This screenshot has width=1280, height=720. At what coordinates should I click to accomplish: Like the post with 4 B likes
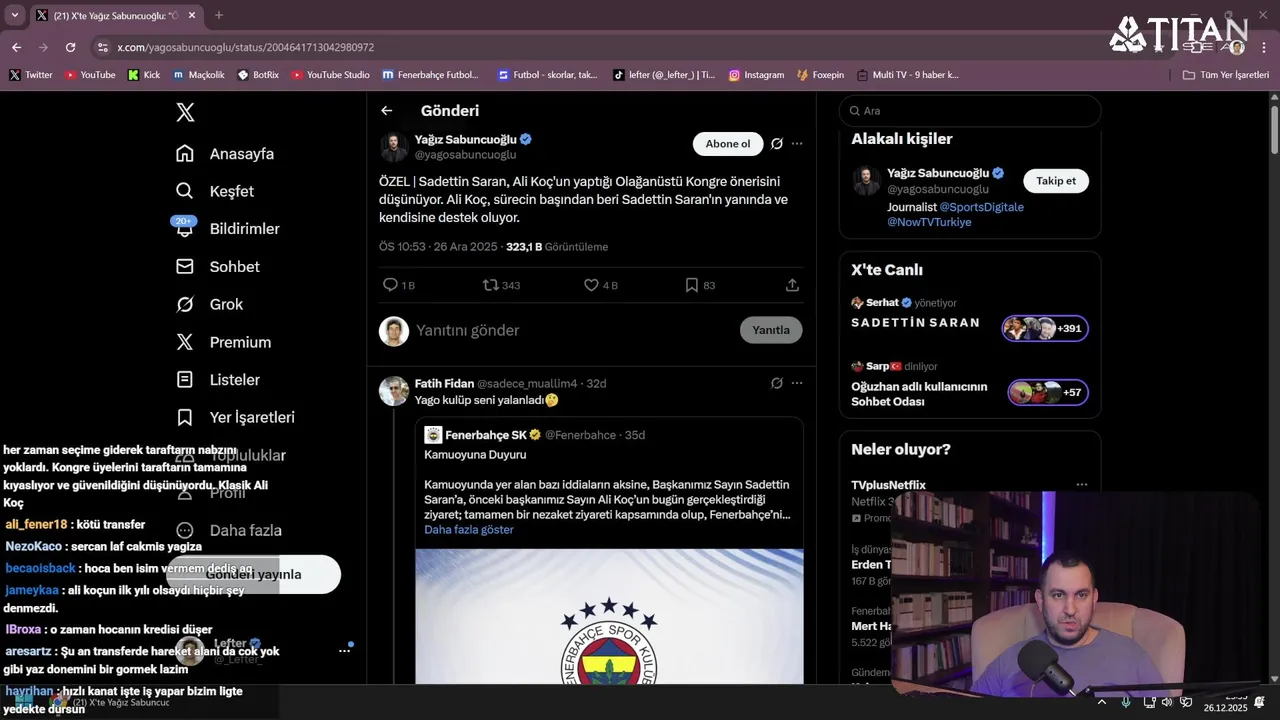(601, 285)
